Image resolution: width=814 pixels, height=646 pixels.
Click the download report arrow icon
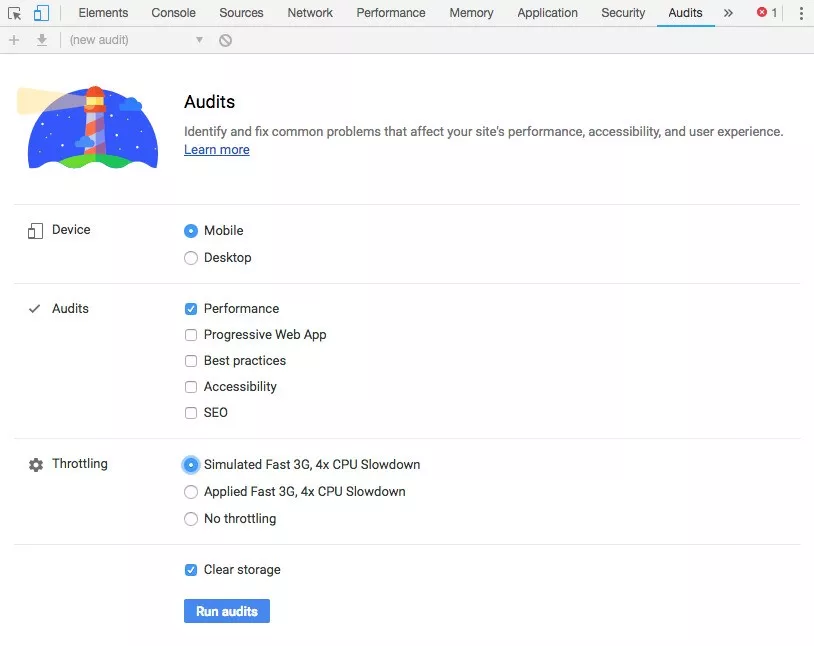point(42,40)
